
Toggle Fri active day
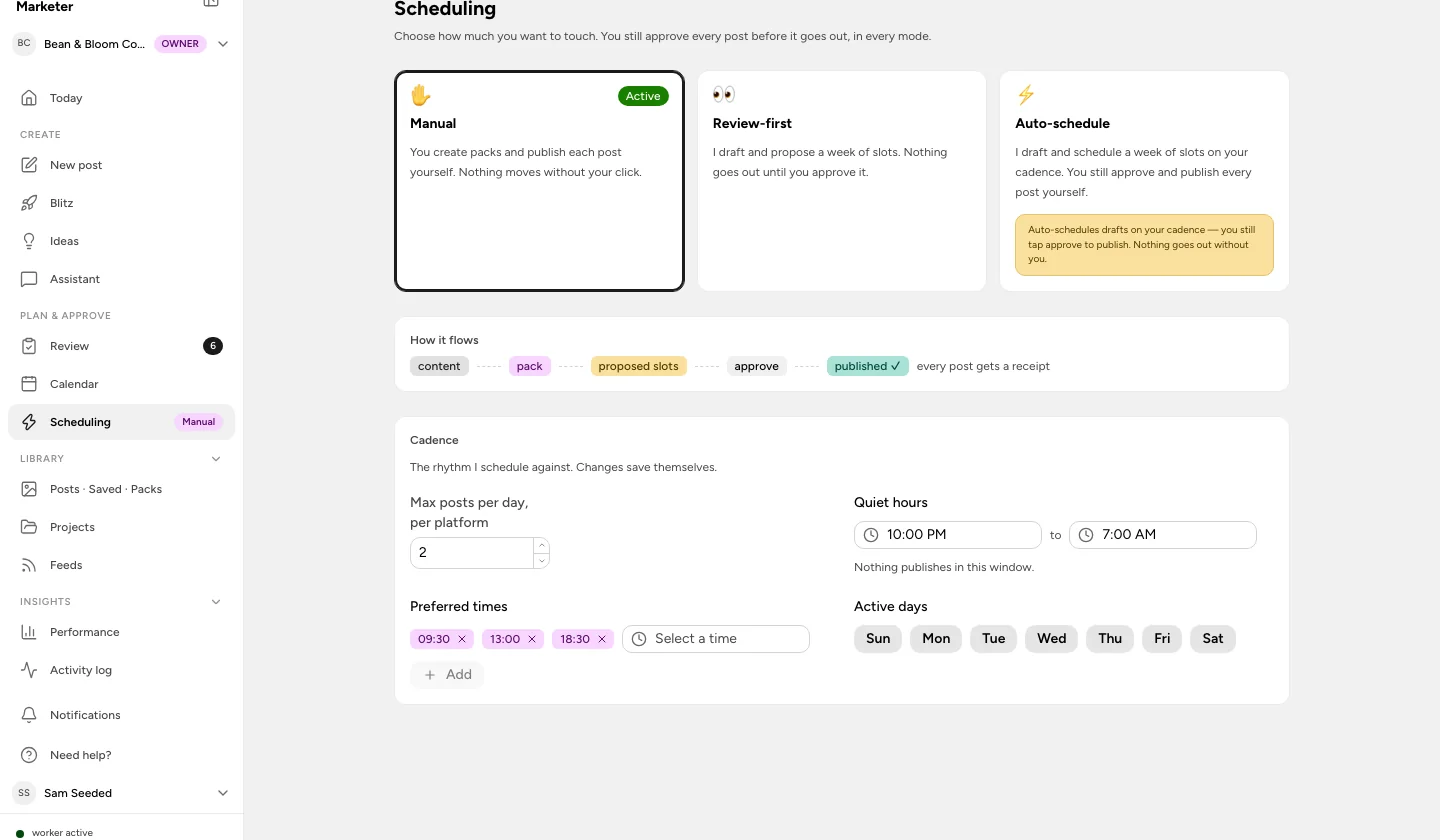coord(1162,639)
